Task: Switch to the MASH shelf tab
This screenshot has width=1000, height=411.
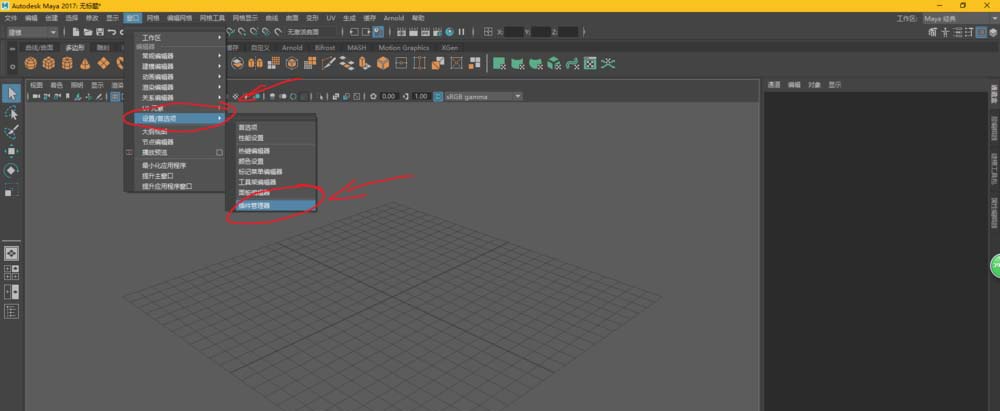Action: coord(357,48)
